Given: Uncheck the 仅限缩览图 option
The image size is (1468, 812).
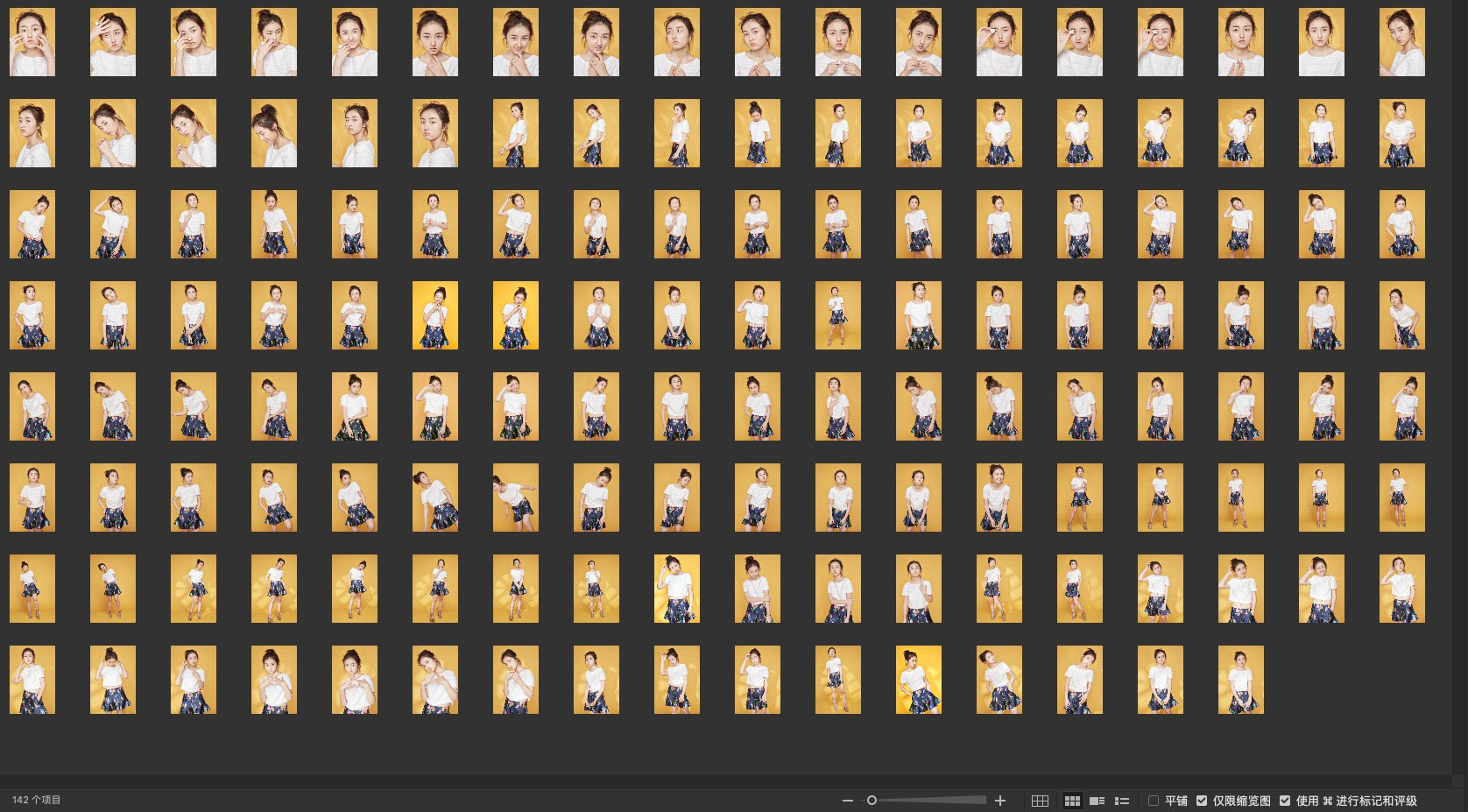Looking at the screenshot, I should tap(1202, 801).
